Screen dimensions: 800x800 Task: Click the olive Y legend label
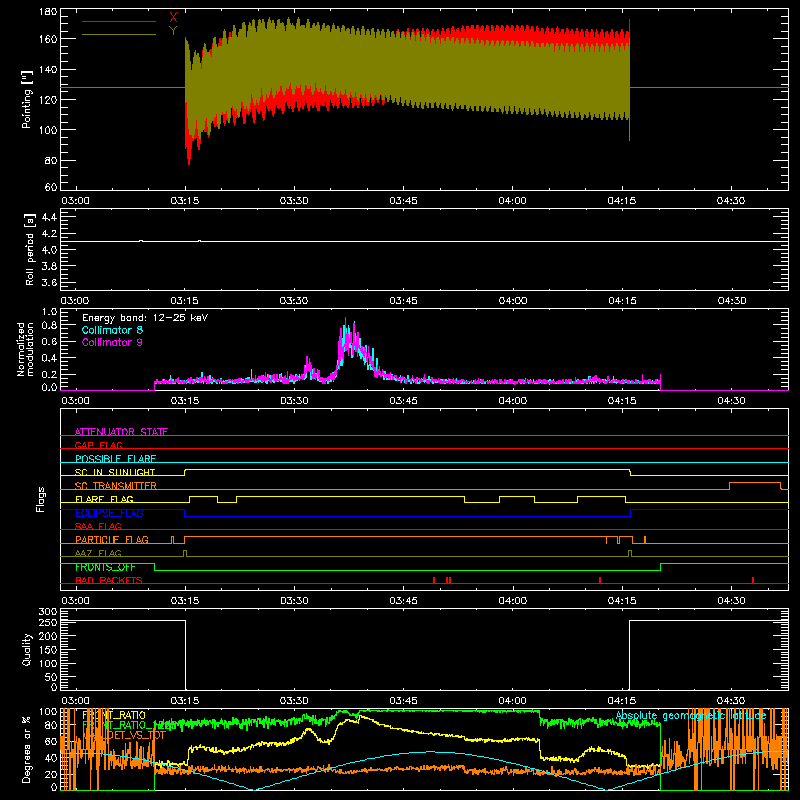pyautogui.click(x=173, y=31)
